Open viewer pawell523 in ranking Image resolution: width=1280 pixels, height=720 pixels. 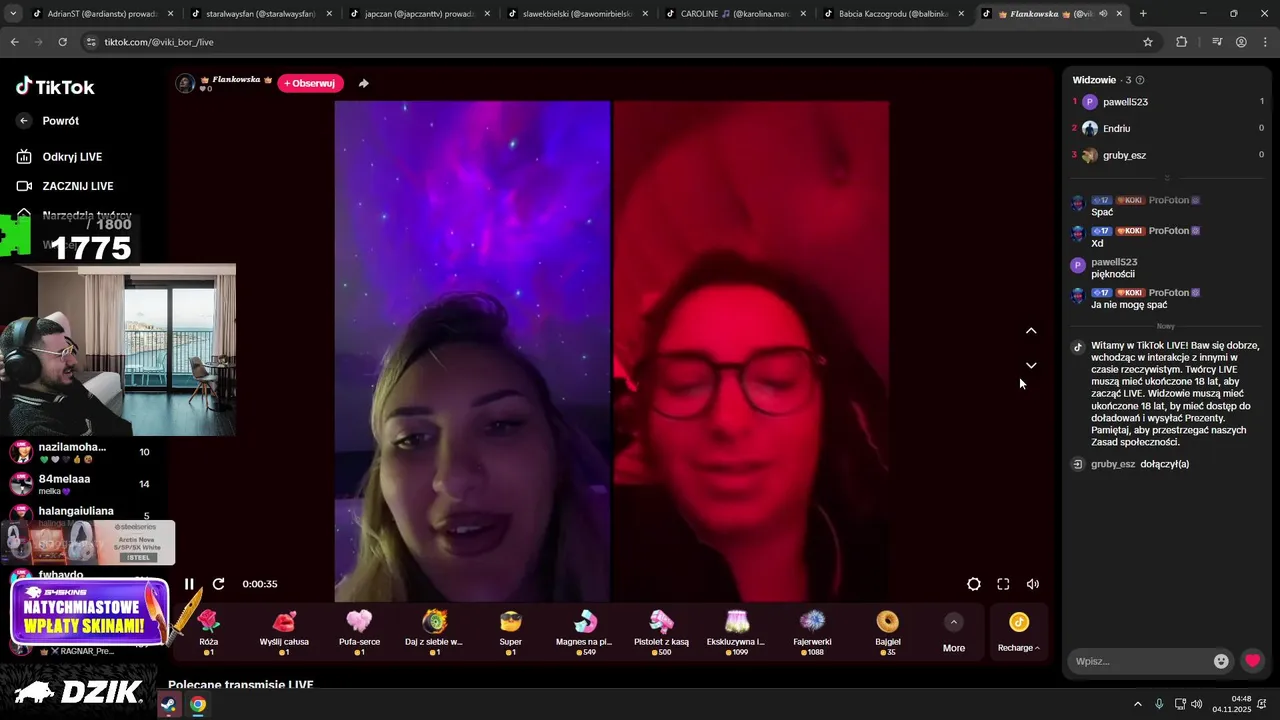[1168, 102]
